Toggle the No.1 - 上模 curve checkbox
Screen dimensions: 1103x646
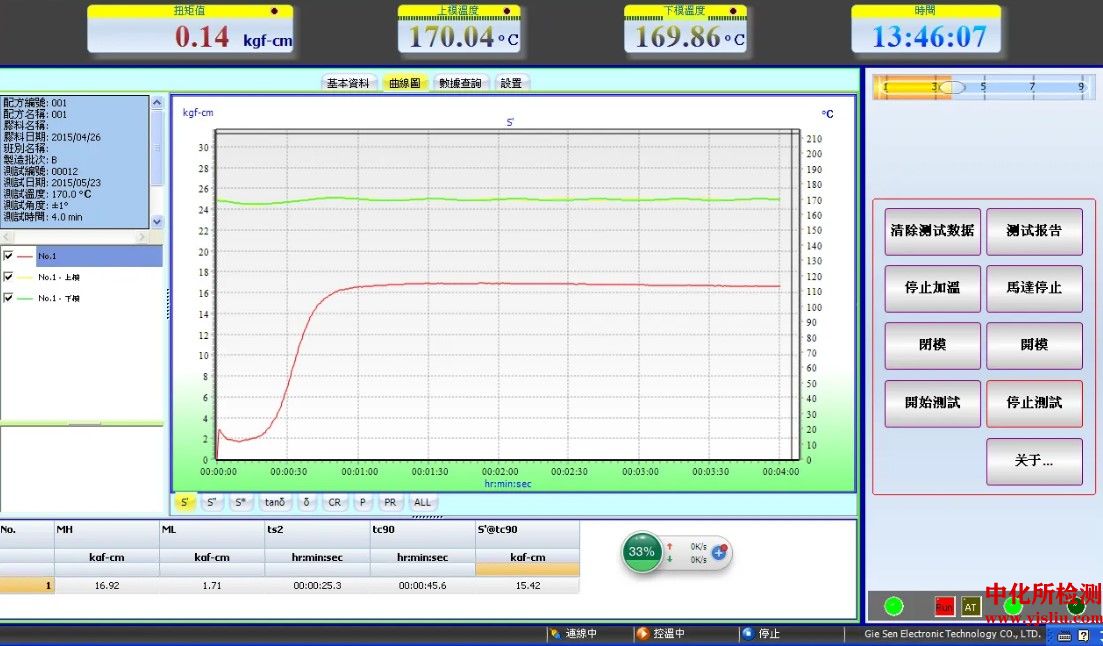click(8, 277)
